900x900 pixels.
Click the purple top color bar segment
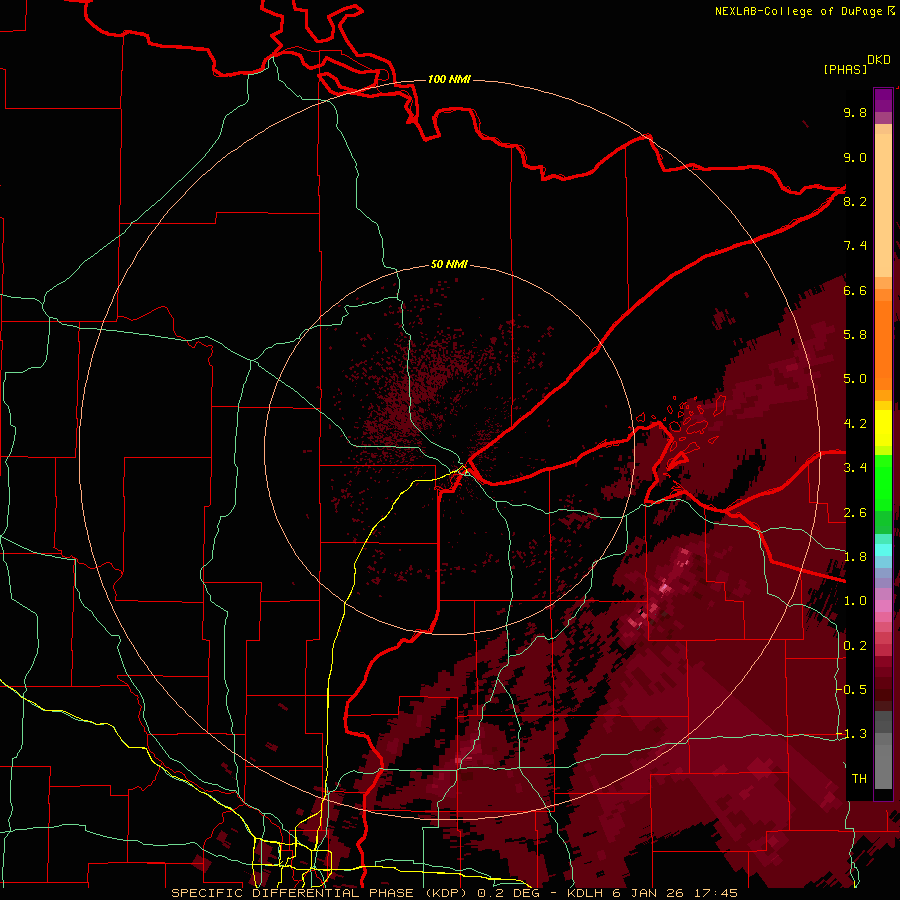(x=883, y=100)
